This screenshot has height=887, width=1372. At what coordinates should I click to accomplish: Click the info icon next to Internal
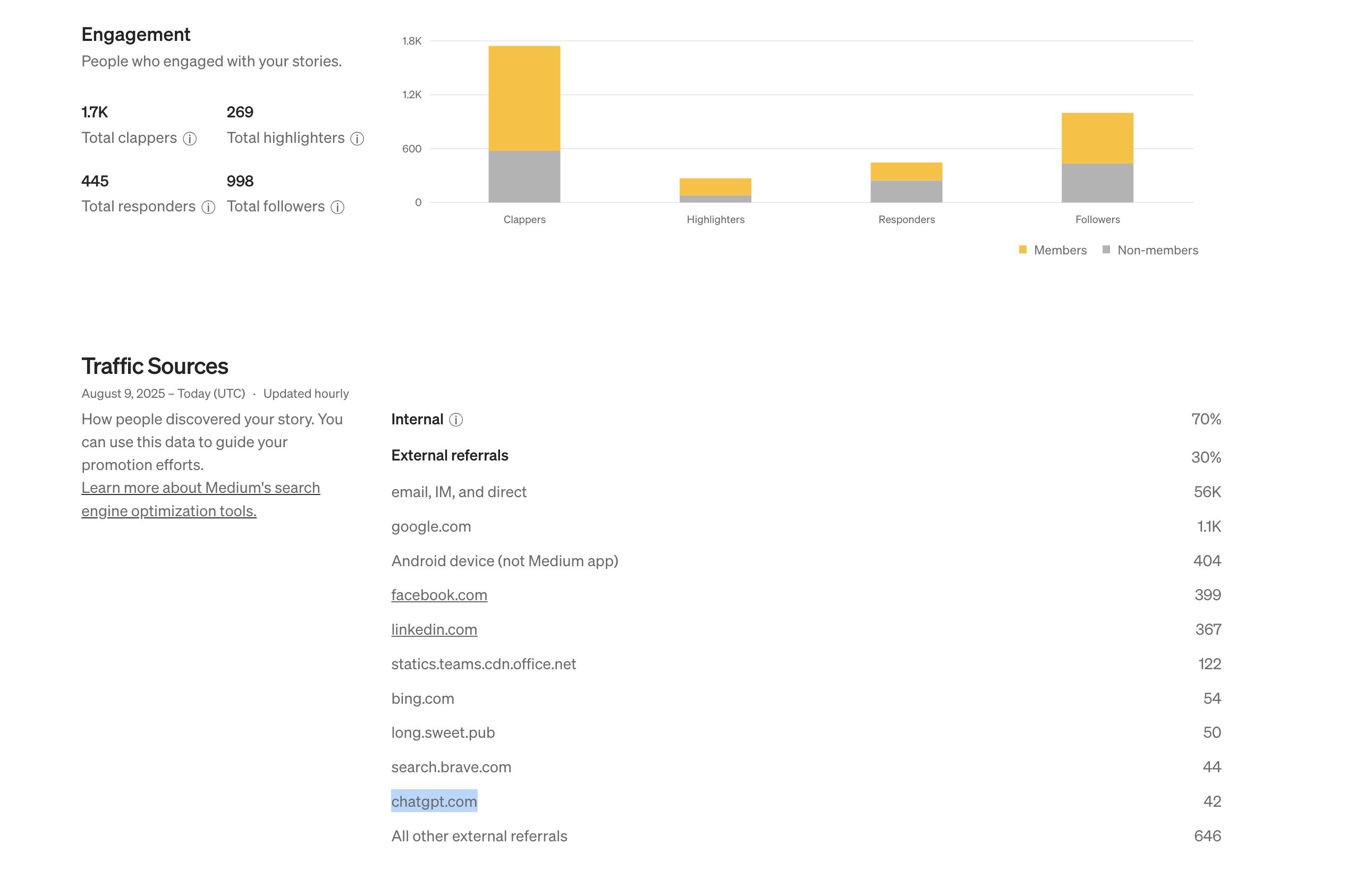pos(456,420)
